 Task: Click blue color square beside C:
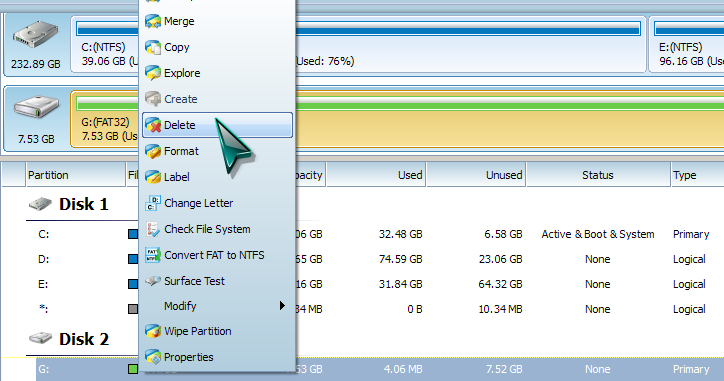133,234
